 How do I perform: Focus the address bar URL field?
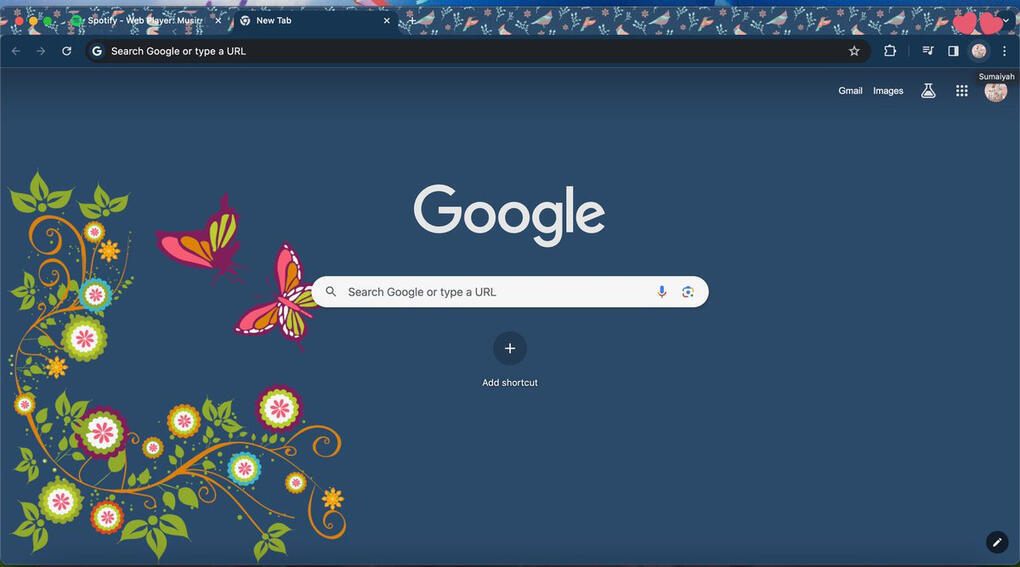(478, 51)
